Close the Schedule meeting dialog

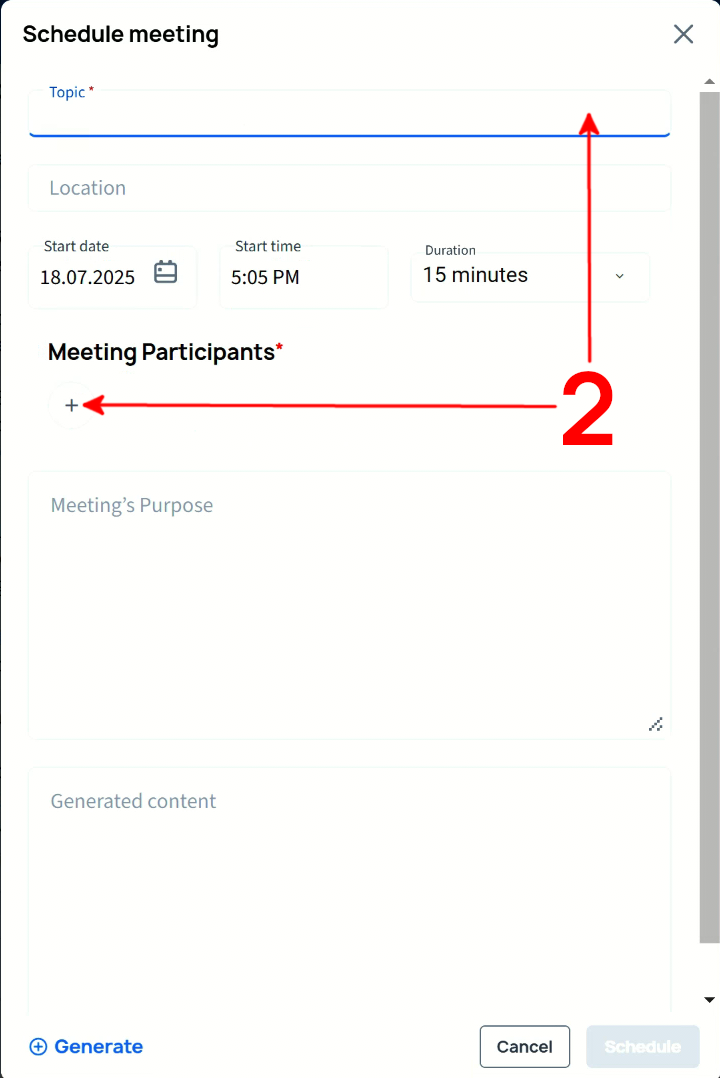(x=683, y=34)
